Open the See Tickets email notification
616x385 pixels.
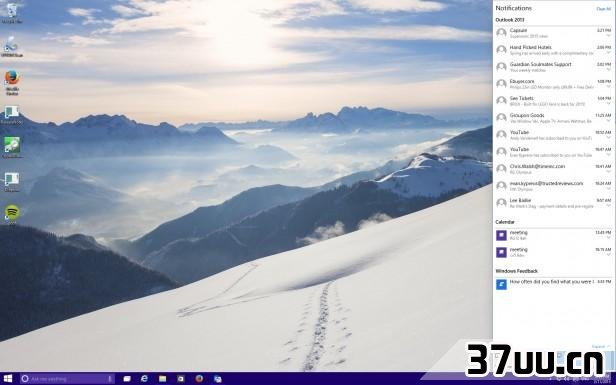553,101
